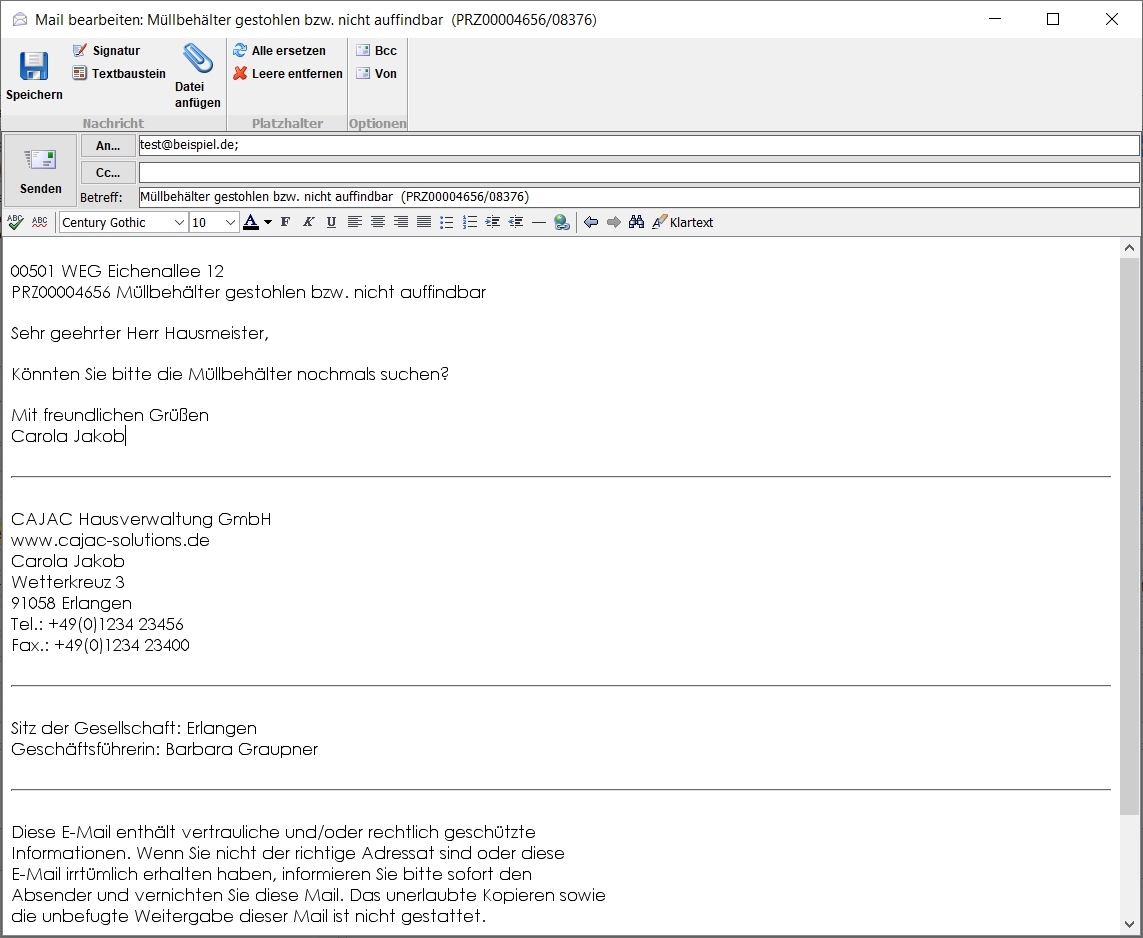
Task: Click the question 'Könnten Sie bitte die Müllbehälter nochmals suchen?'
Action: (x=230, y=374)
